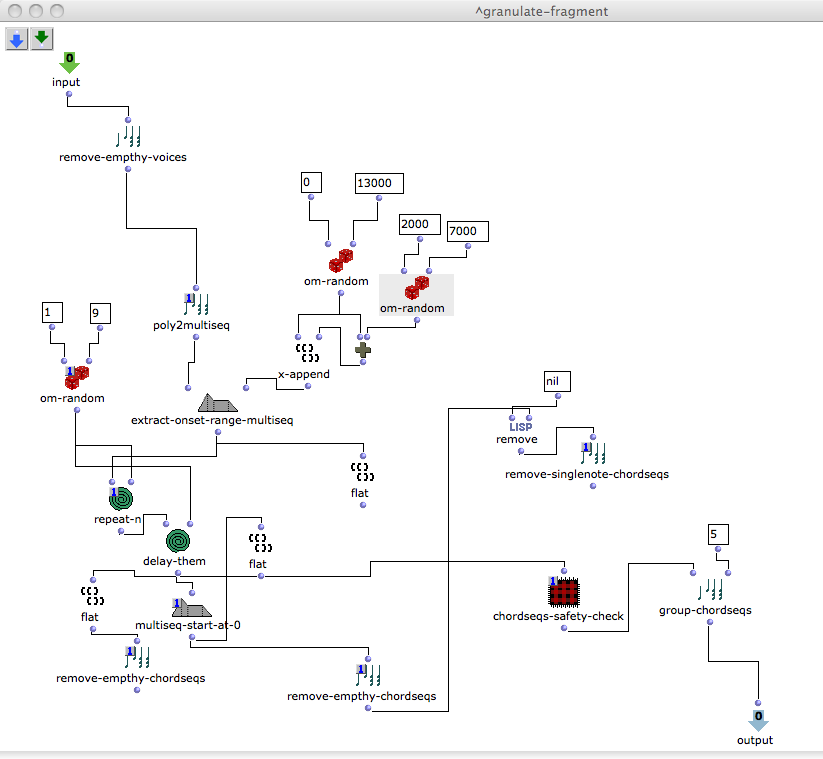Image resolution: width=823 pixels, height=759 pixels.
Task: Click the value box containing 13000
Action: tap(378, 183)
